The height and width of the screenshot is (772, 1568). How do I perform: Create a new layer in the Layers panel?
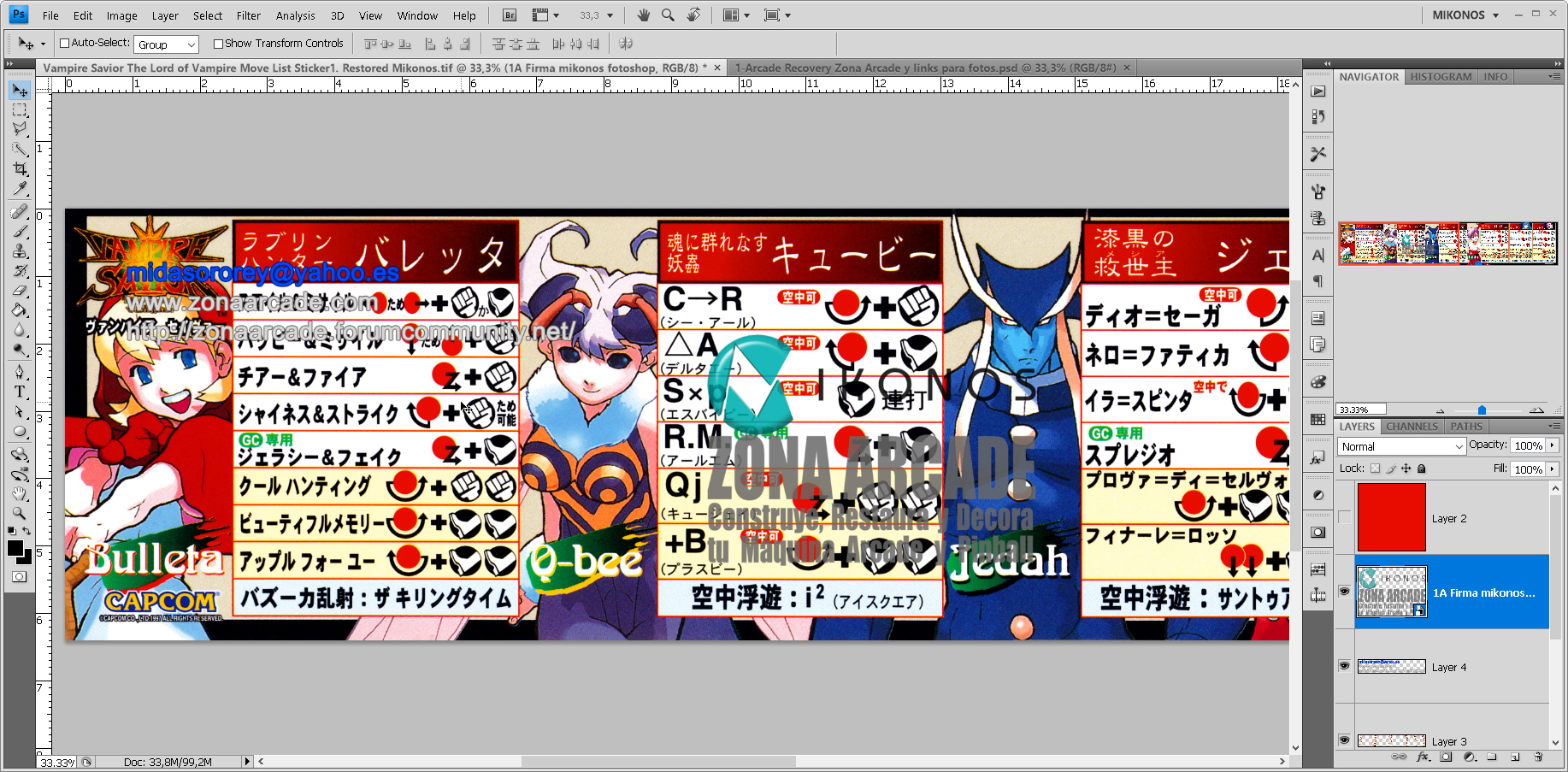tap(1514, 757)
